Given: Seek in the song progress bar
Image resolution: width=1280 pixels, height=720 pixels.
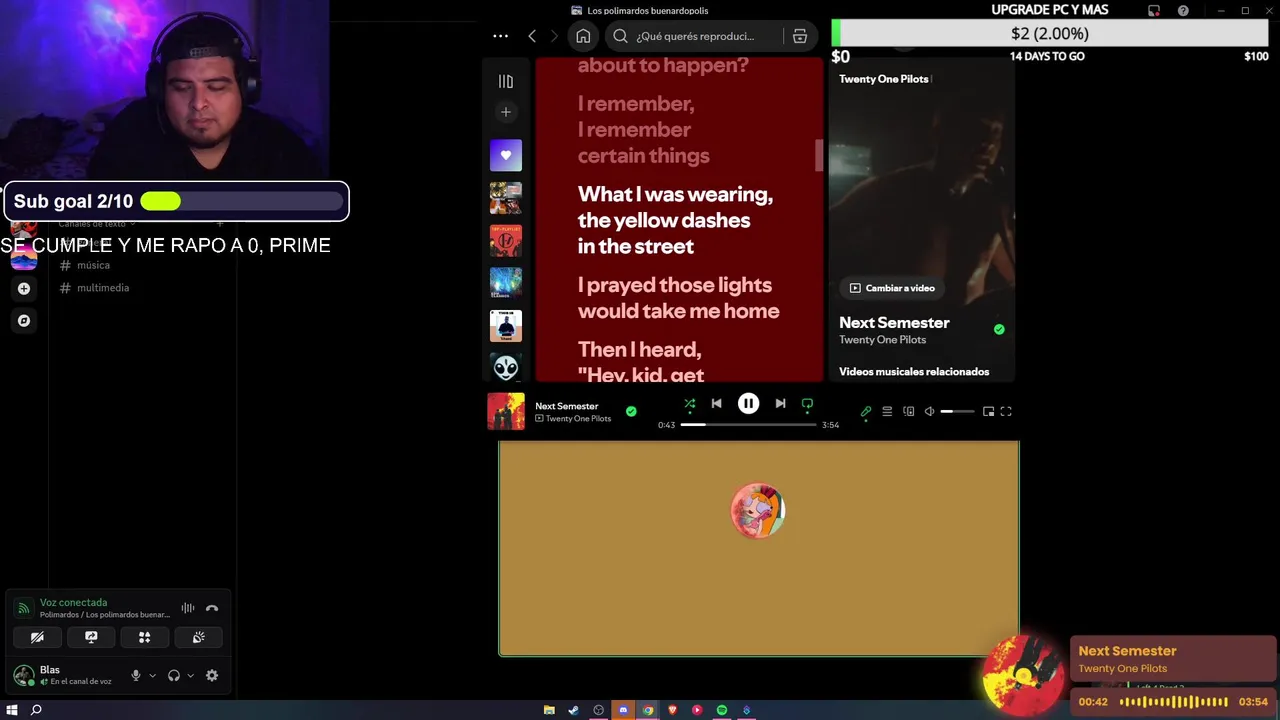Looking at the screenshot, I should tap(748, 425).
